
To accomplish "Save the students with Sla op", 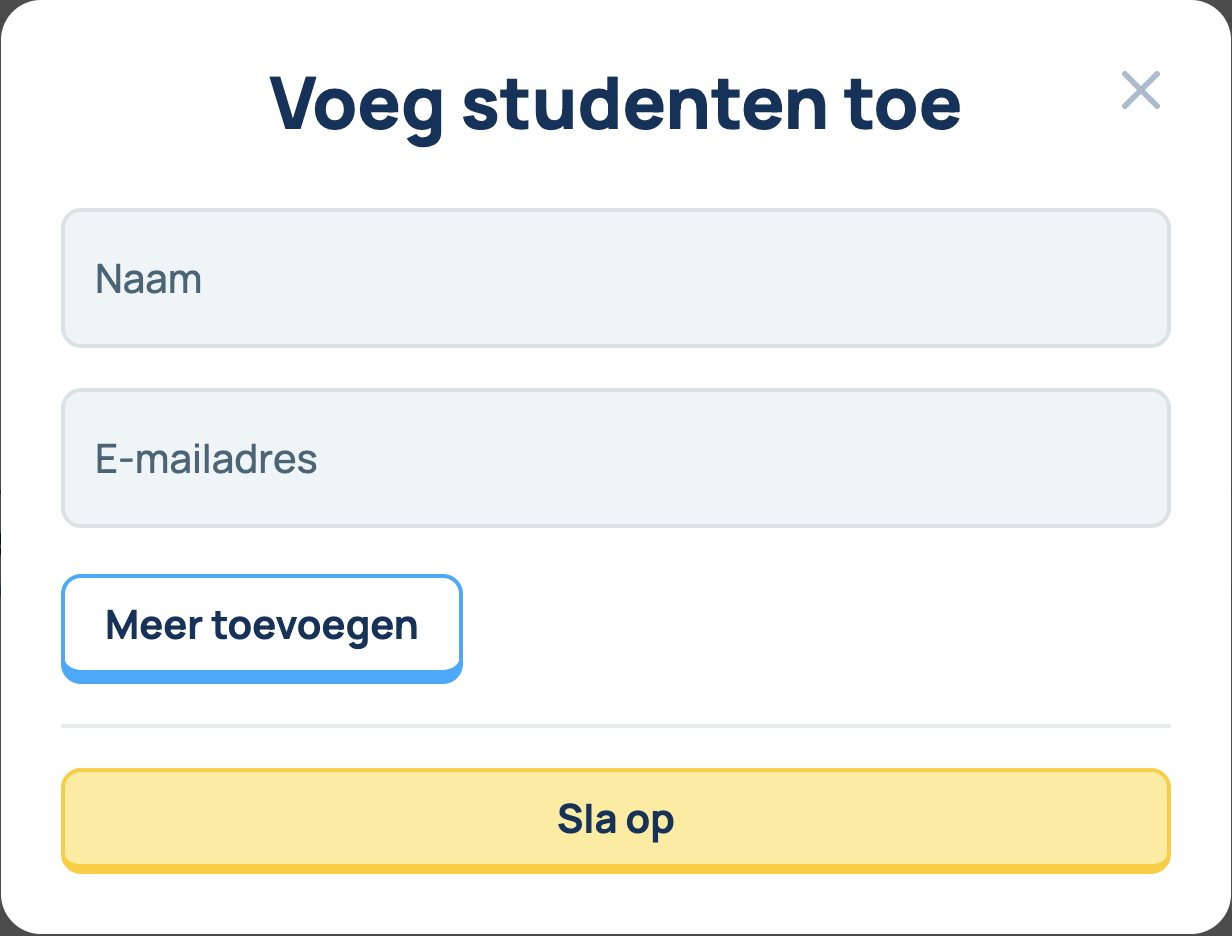I will pyautogui.click(x=615, y=820).
